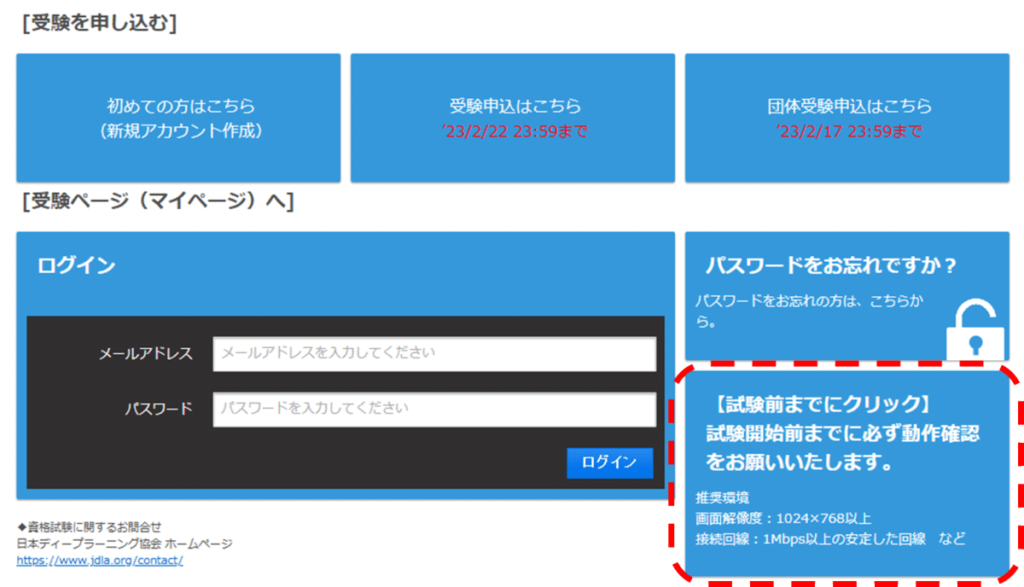Click the 資格試験に関するお問合せ text
The height and width of the screenshot is (587, 1024).
89,527
